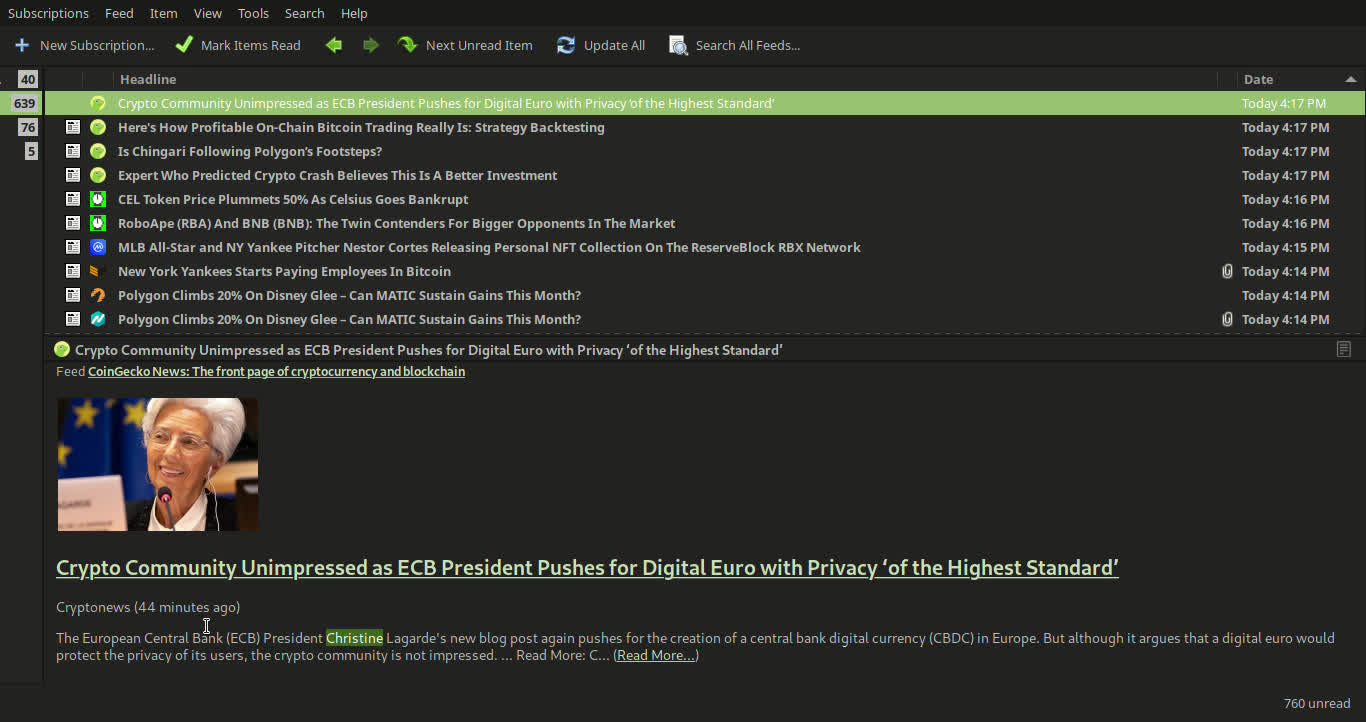
Task: Click the reader view icon in item header
Action: (x=1344, y=349)
